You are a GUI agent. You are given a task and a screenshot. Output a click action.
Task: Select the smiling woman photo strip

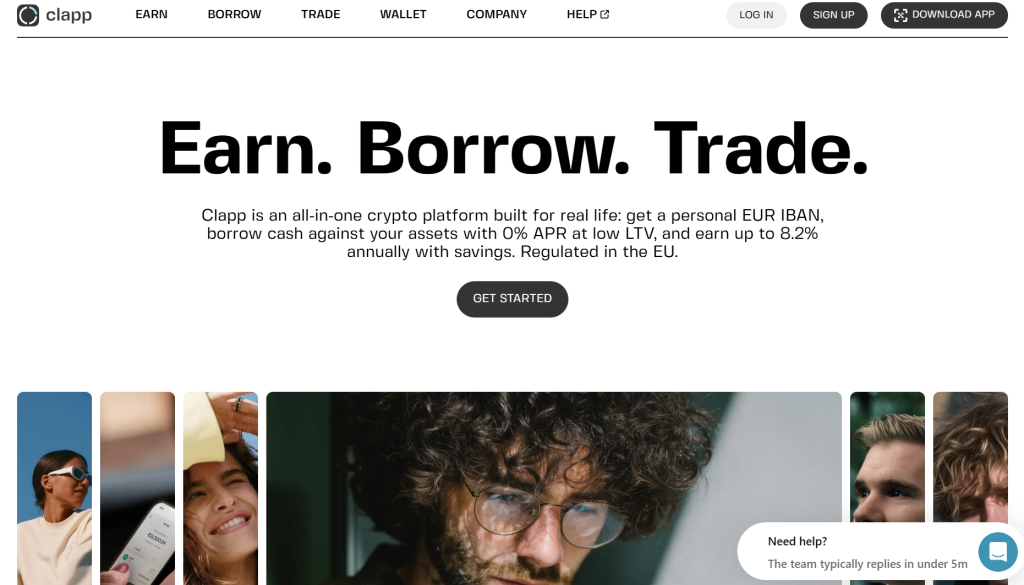[221, 488]
